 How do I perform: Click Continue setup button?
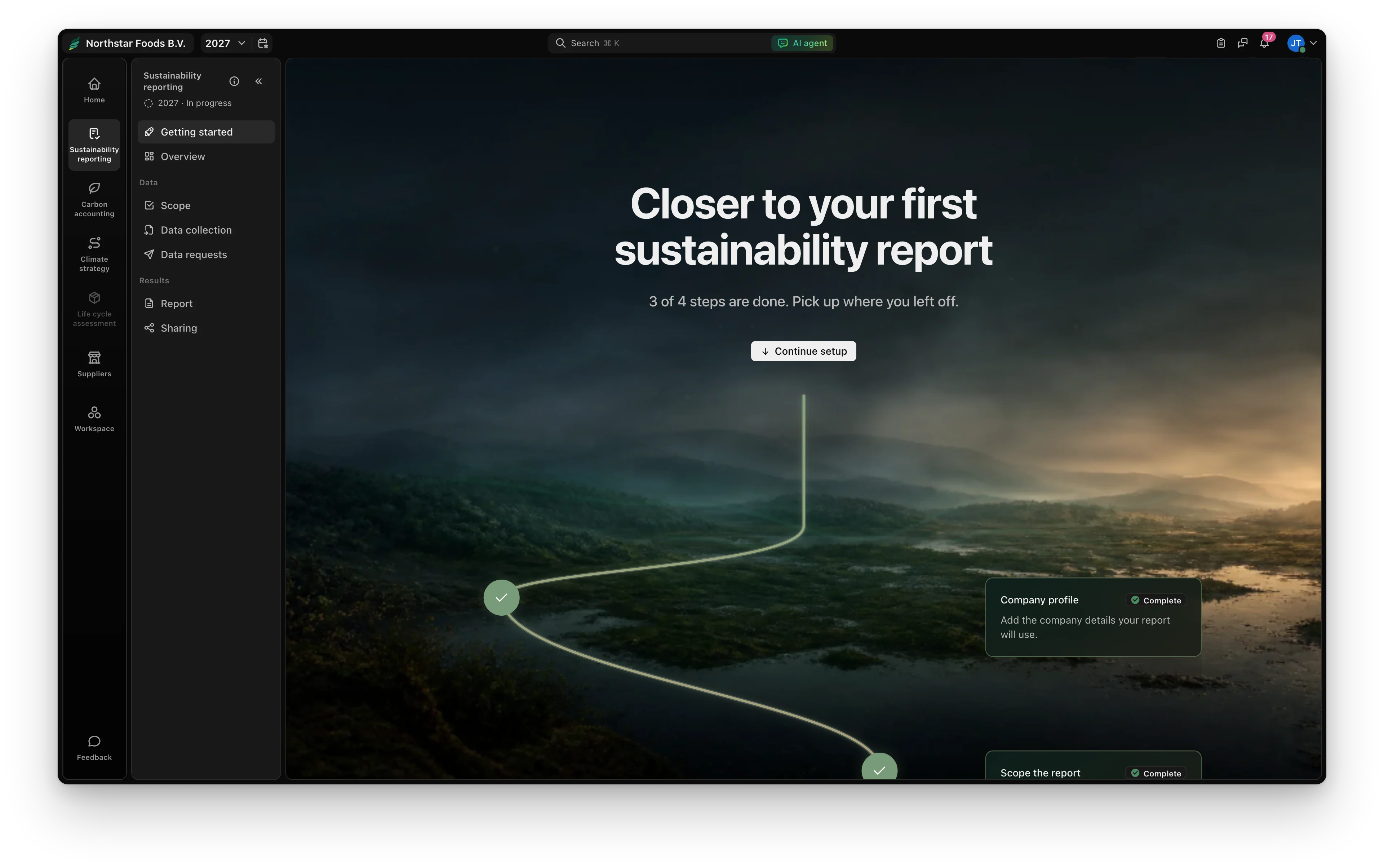(x=803, y=351)
